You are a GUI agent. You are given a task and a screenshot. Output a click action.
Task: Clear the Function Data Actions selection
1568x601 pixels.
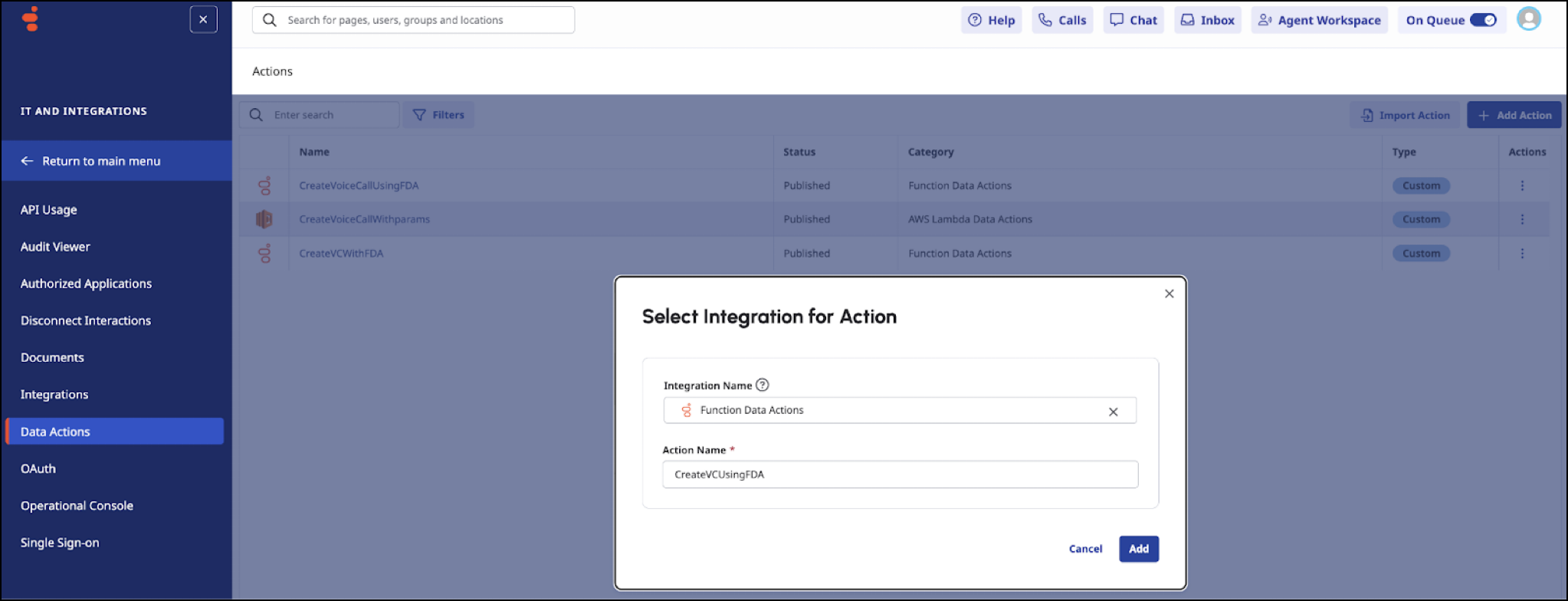click(1113, 412)
